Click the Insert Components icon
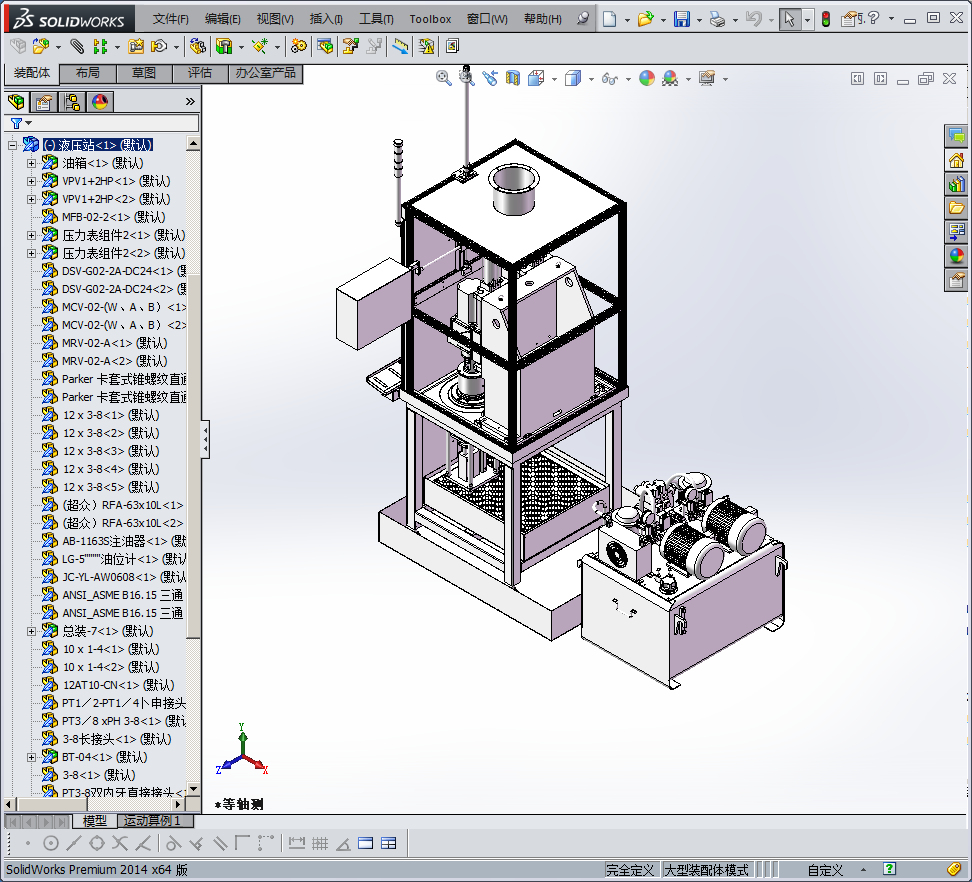The width and height of the screenshot is (972, 882). [42, 46]
